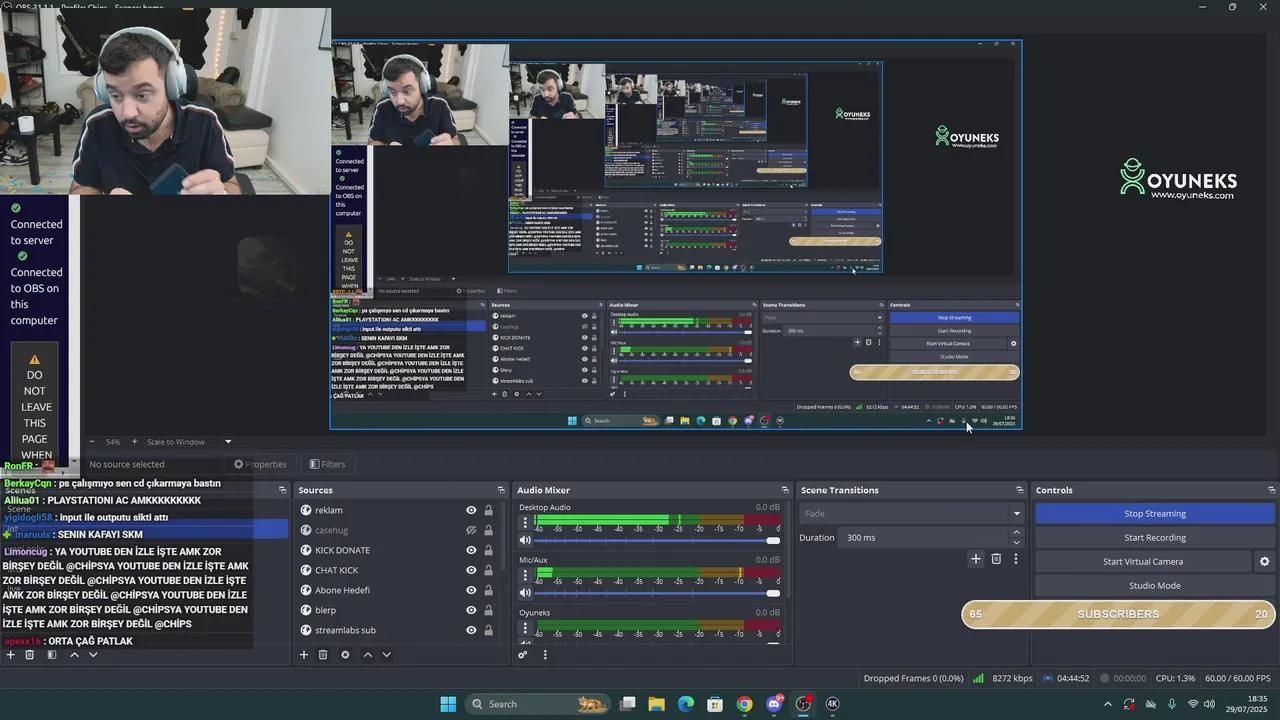Hide the CHAT KICK source
The image size is (1280, 720).
coord(471,570)
